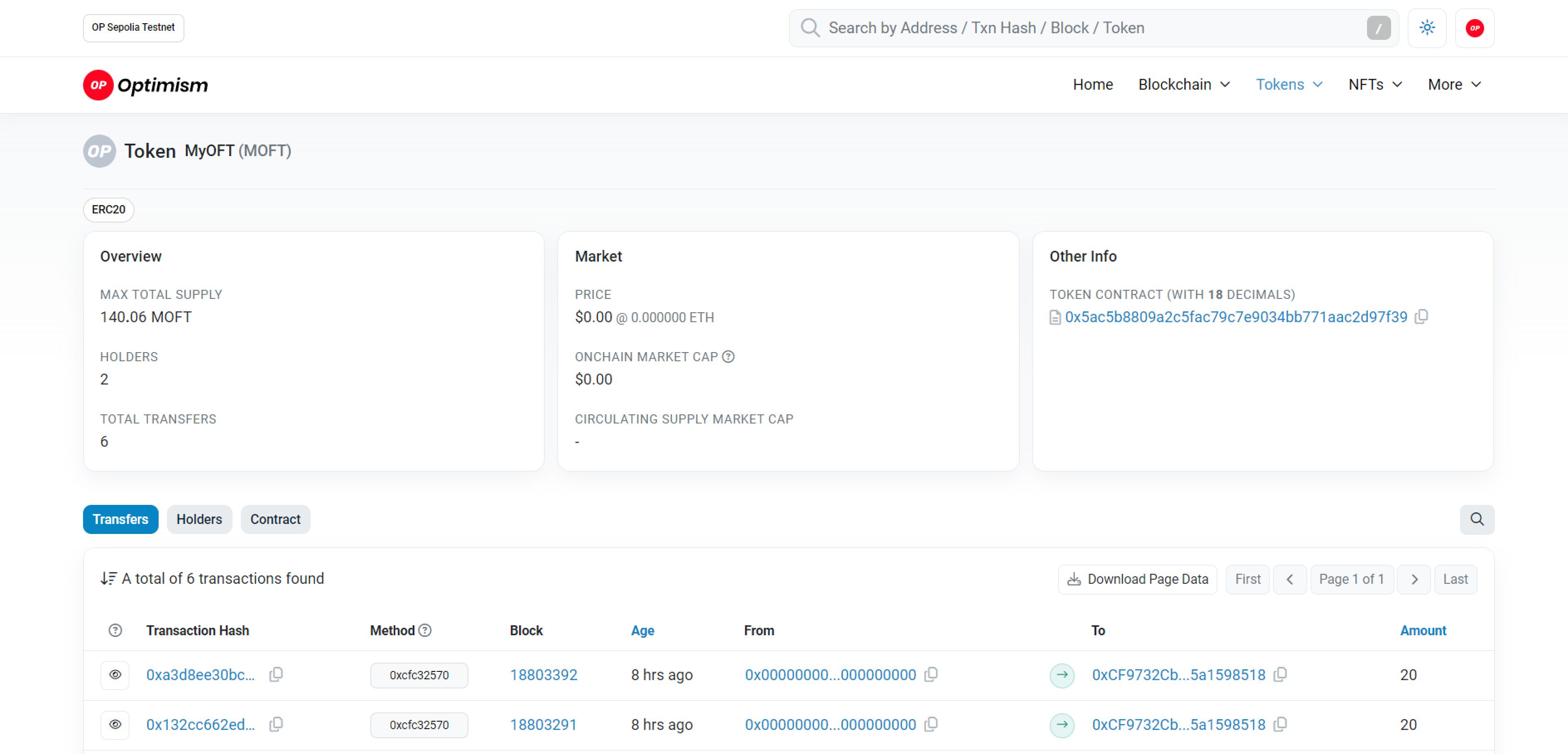Open From address in first transfer row
Viewport: 1568px width, 754px height.
[x=830, y=675]
